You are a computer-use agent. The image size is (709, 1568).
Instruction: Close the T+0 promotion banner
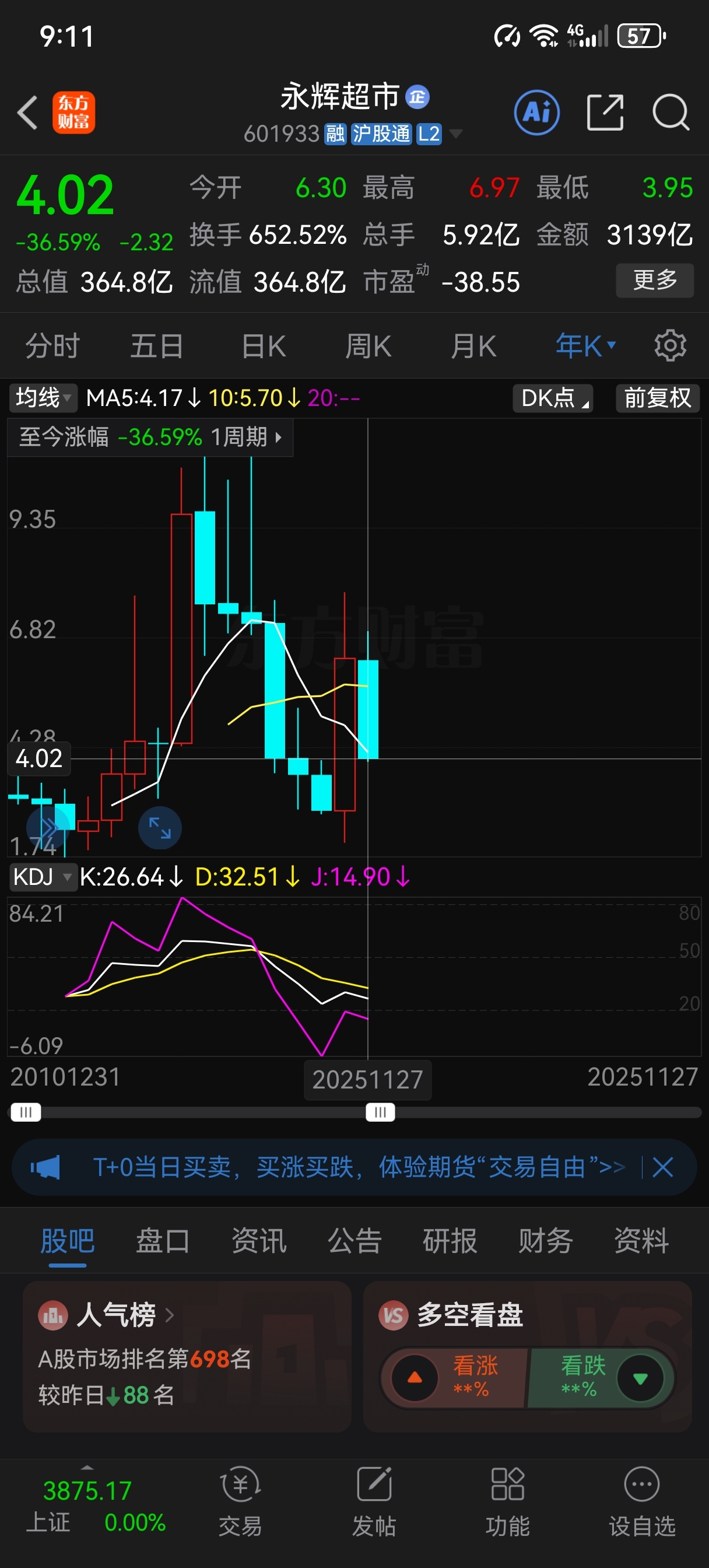pos(663,1167)
